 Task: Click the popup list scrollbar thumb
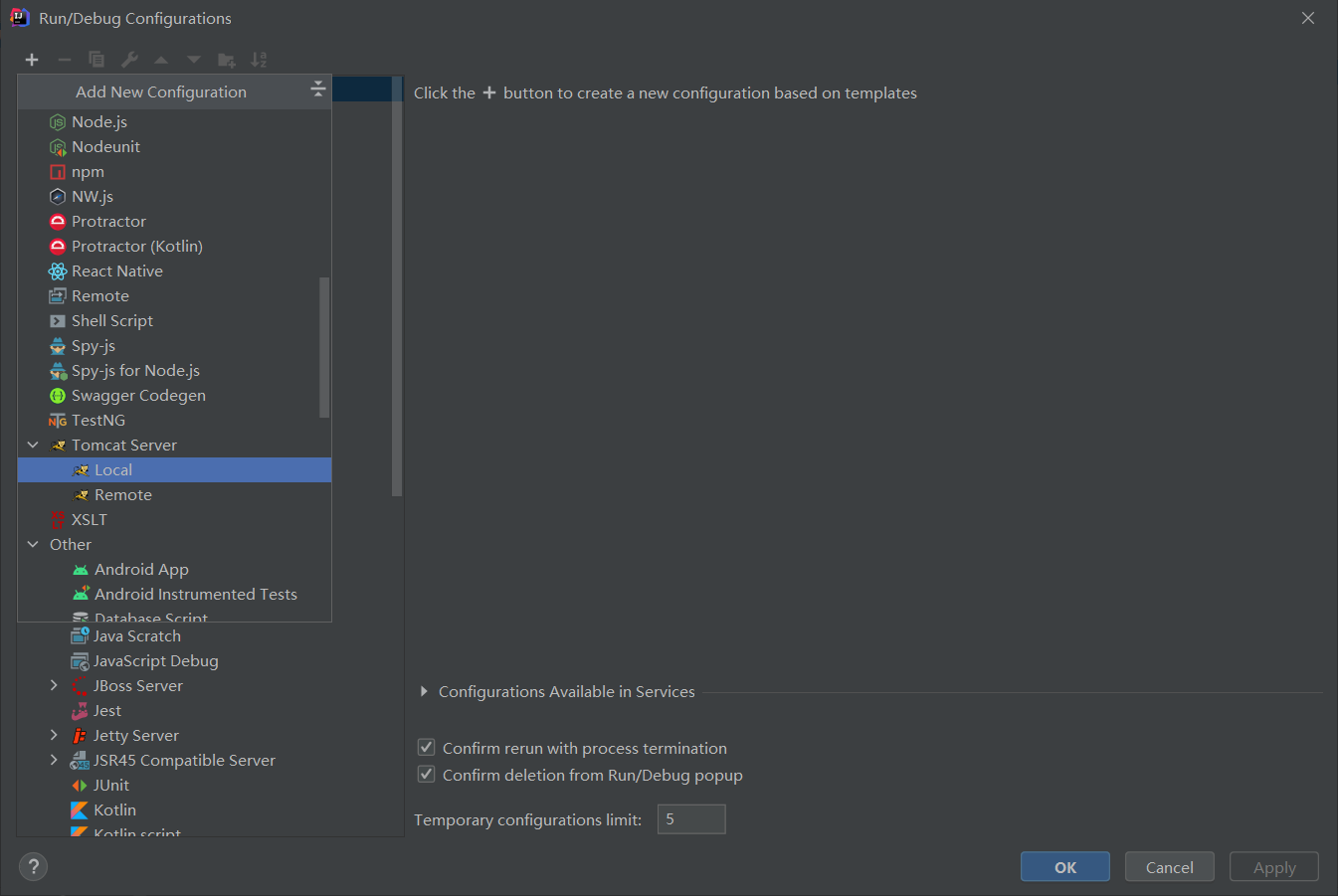pyautogui.click(x=324, y=347)
